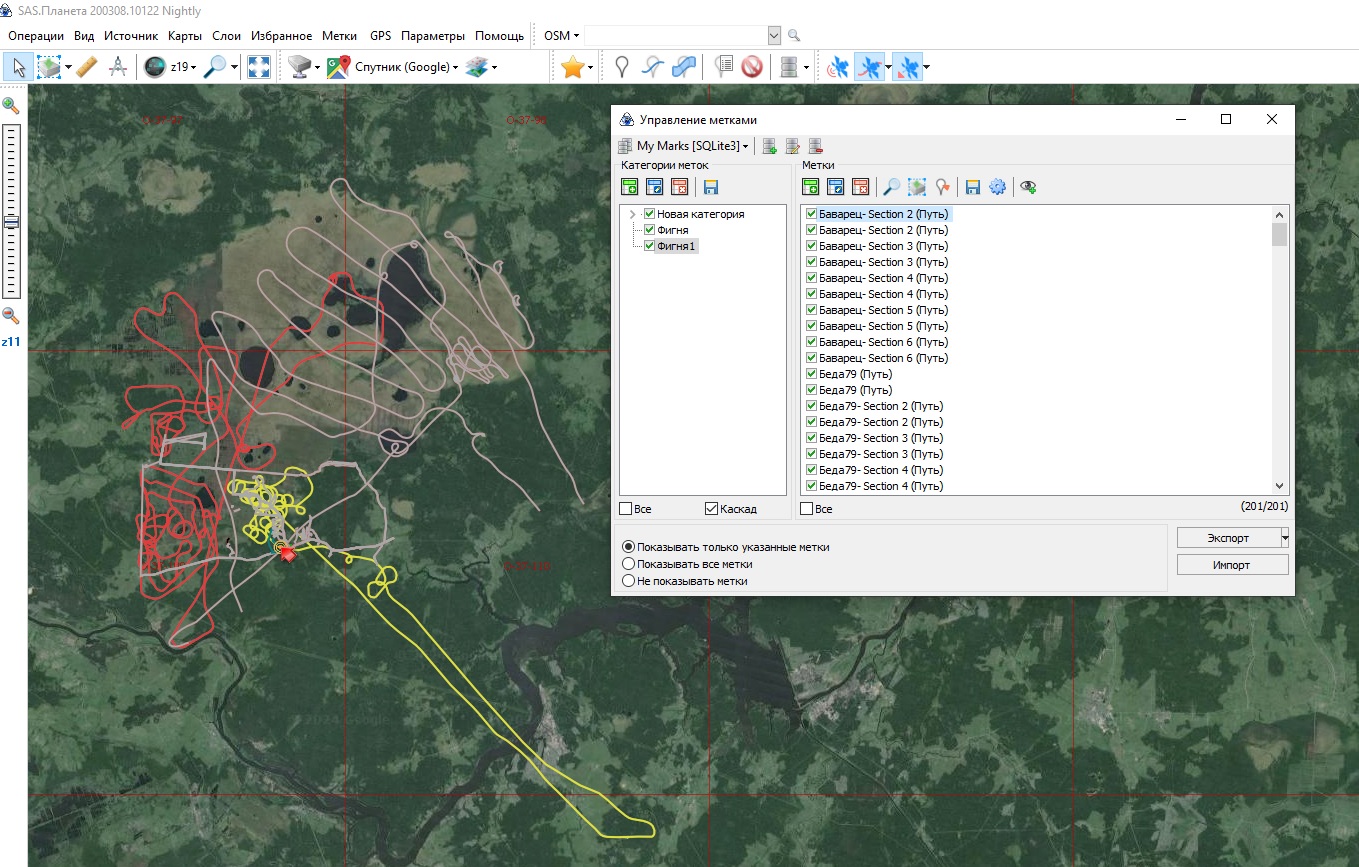Click the zoom in magnifier on left sidebar

tap(11, 105)
